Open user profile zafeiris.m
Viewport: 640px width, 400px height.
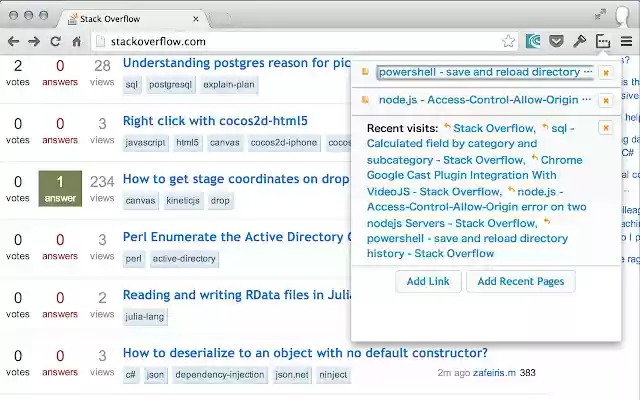tap(494, 373)
